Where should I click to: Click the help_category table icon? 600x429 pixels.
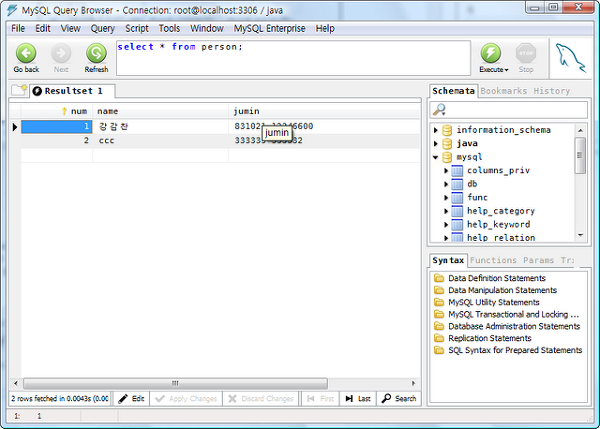pyautogui.click(x=457, y=211)
